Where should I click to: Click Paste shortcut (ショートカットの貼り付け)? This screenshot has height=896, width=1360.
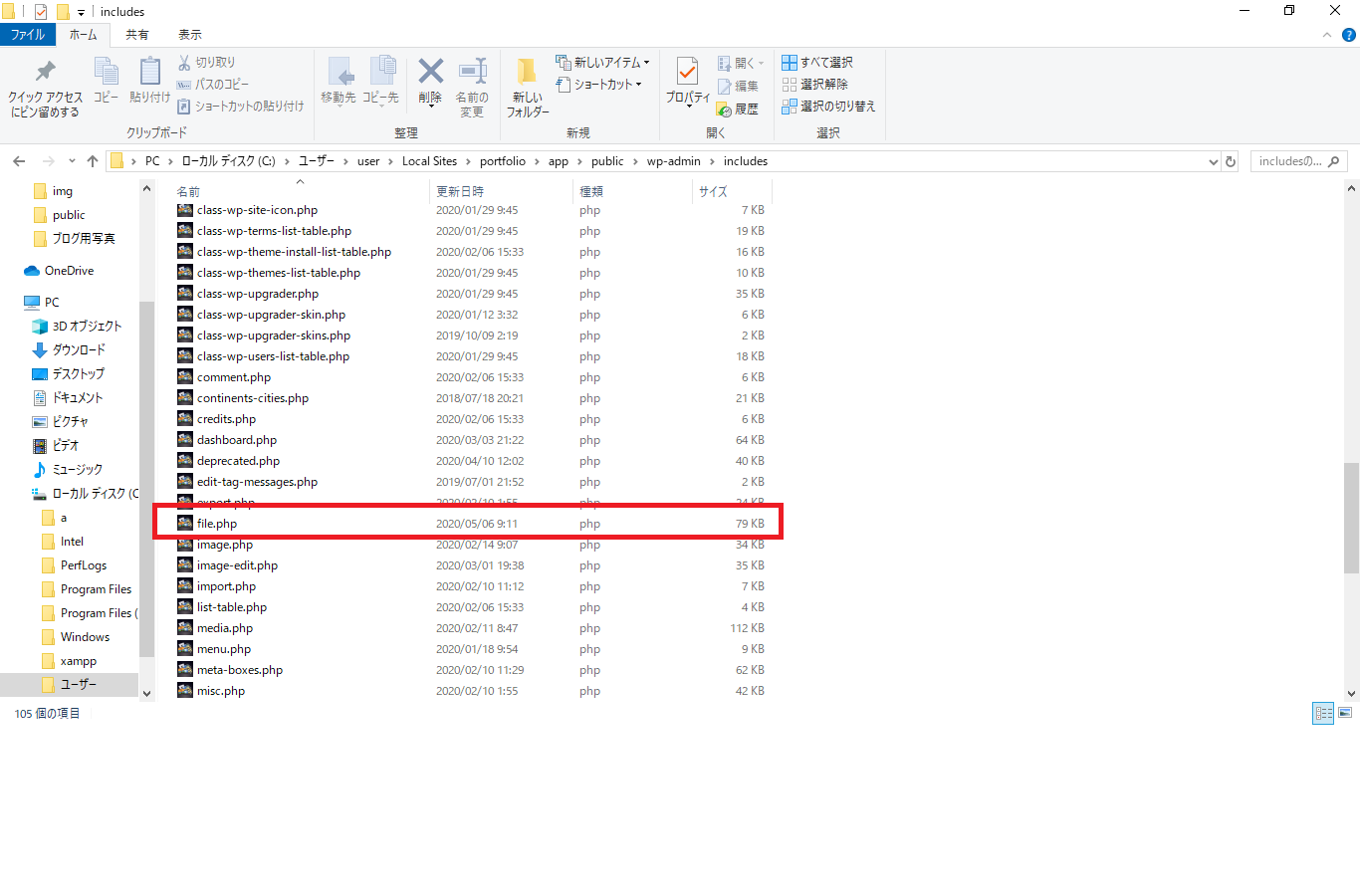pos(240,106)
